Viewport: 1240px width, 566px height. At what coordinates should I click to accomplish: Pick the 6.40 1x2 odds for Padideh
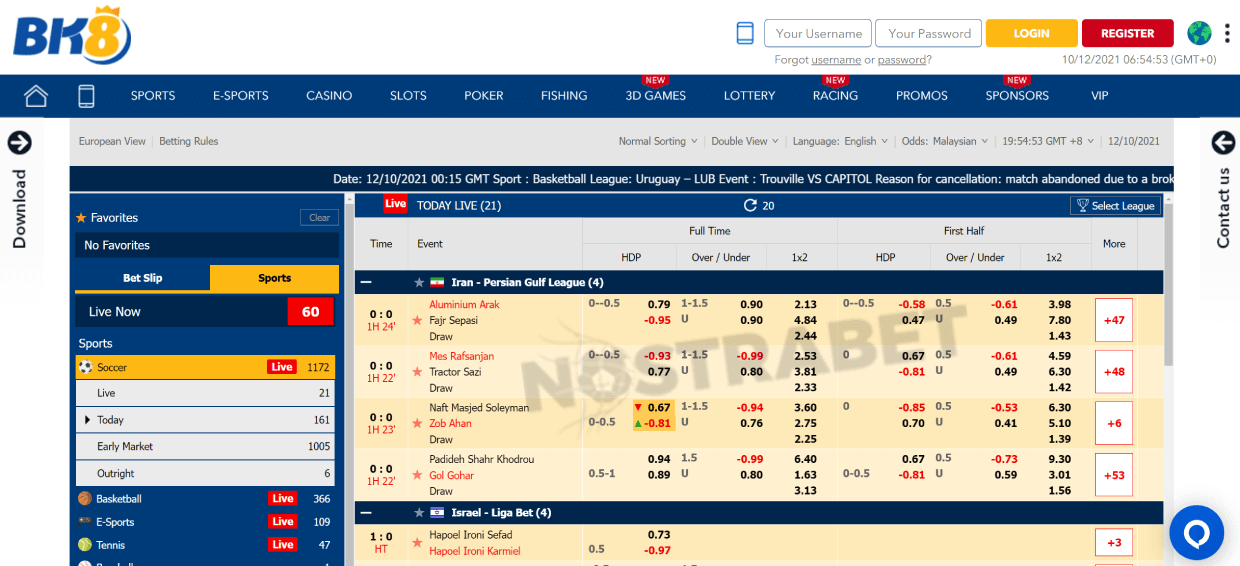click(x=805, y=460)
